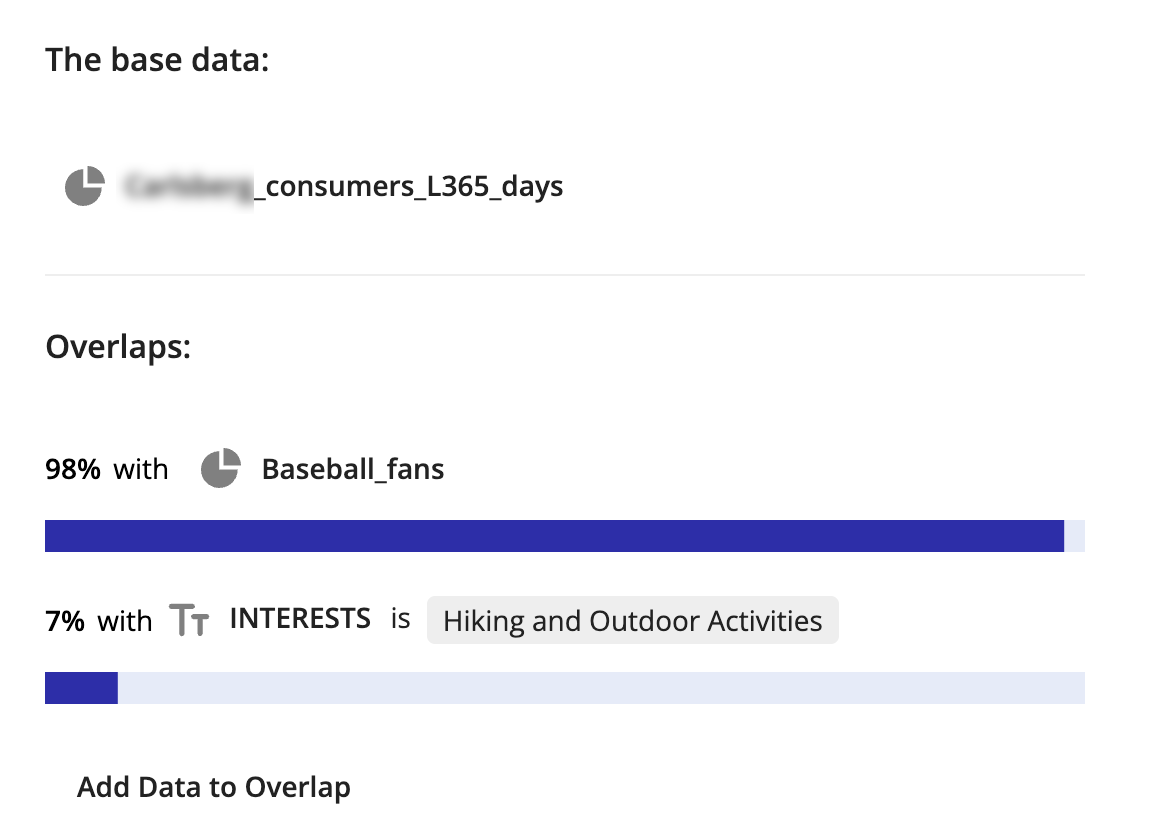This screenshot has width=1170, height=832.
Task: Select the INTERESTS attribute label
Action: click(x=300, y=619)
